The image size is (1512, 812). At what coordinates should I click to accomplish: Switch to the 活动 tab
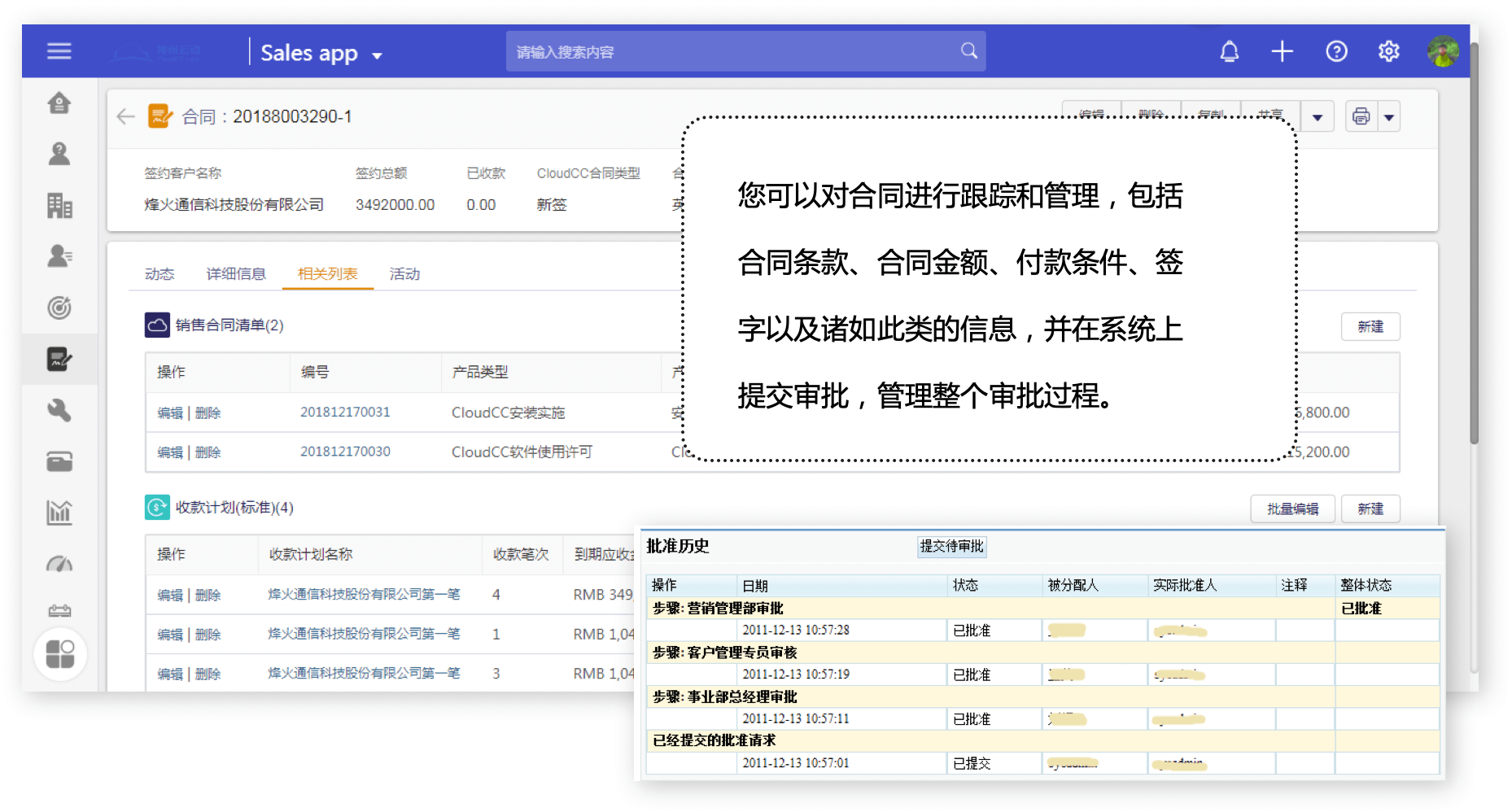click(x=404, y=274)
